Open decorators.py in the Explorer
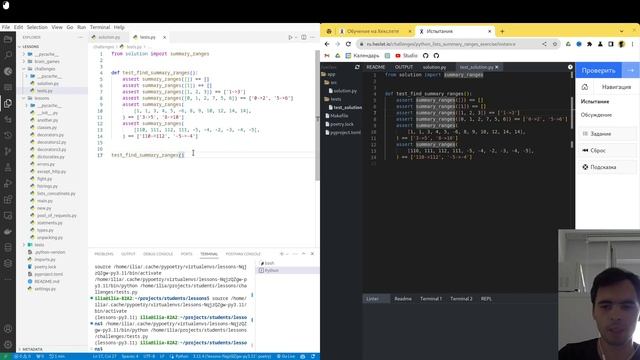Viewport: 640px width, 360px height. click(50, 135)
